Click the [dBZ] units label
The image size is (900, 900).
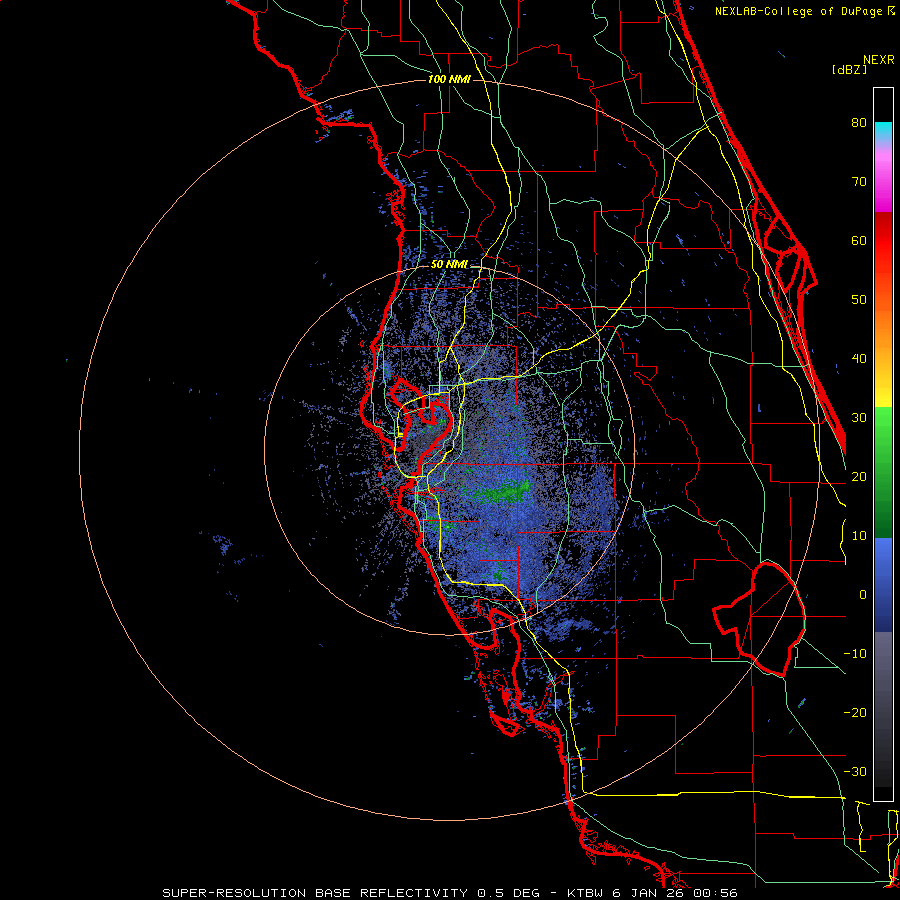point(849,70)
